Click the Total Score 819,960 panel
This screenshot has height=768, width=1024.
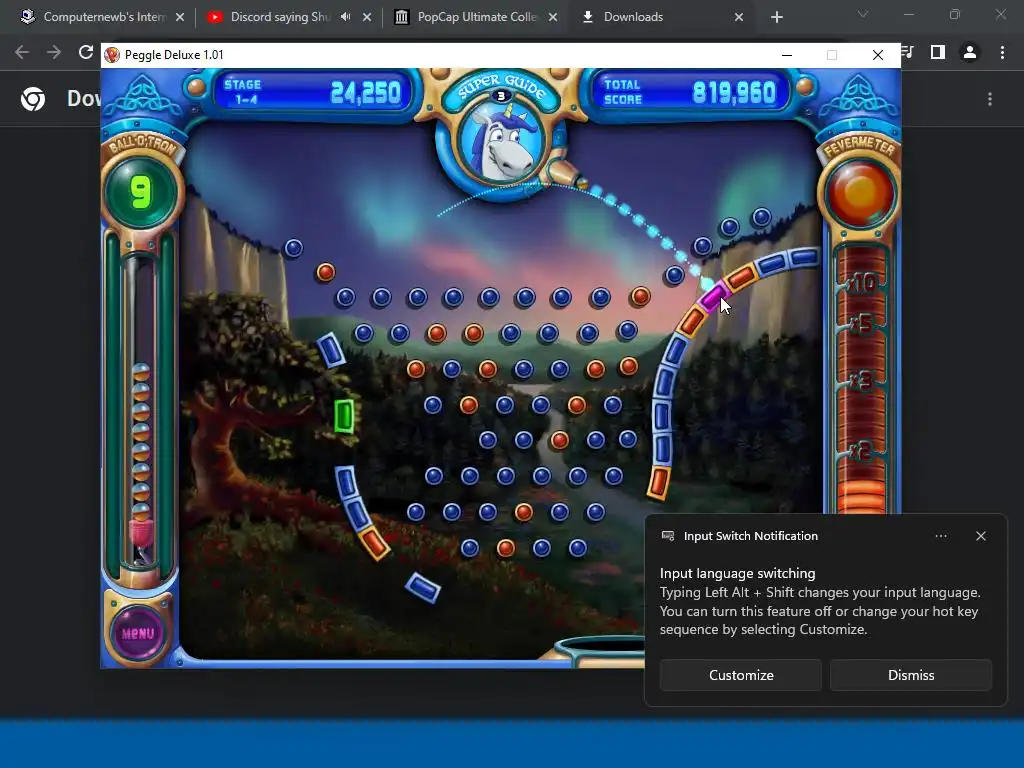[x=690, y=92]
